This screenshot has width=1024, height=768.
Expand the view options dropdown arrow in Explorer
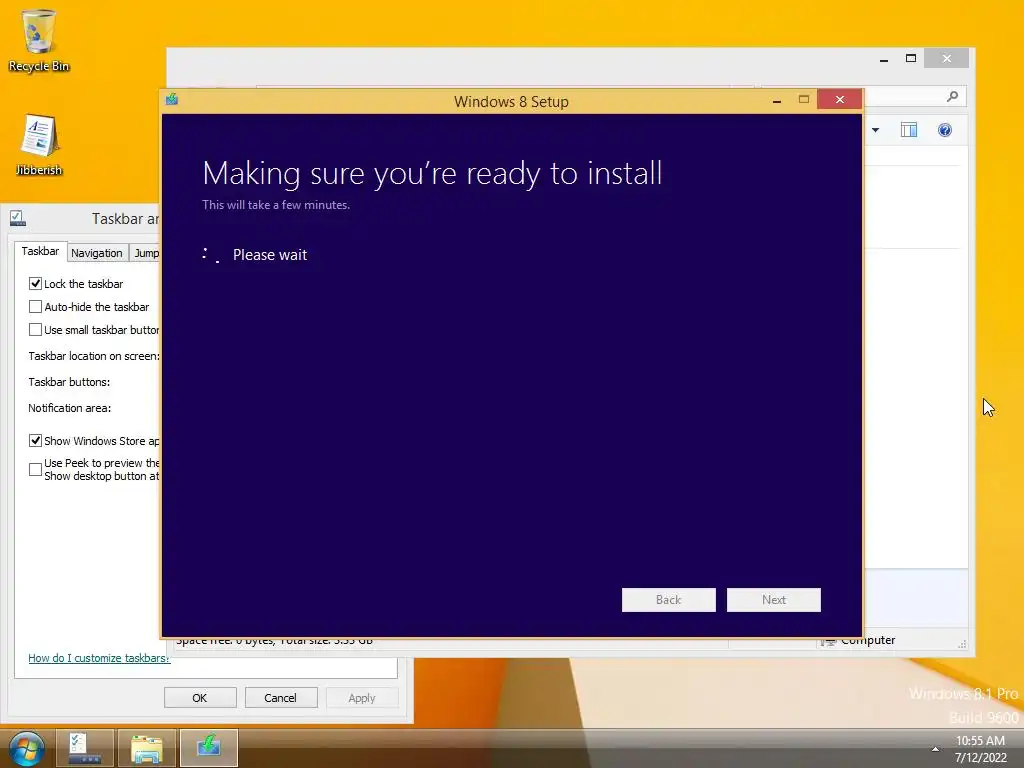click(x=875, y=130)
